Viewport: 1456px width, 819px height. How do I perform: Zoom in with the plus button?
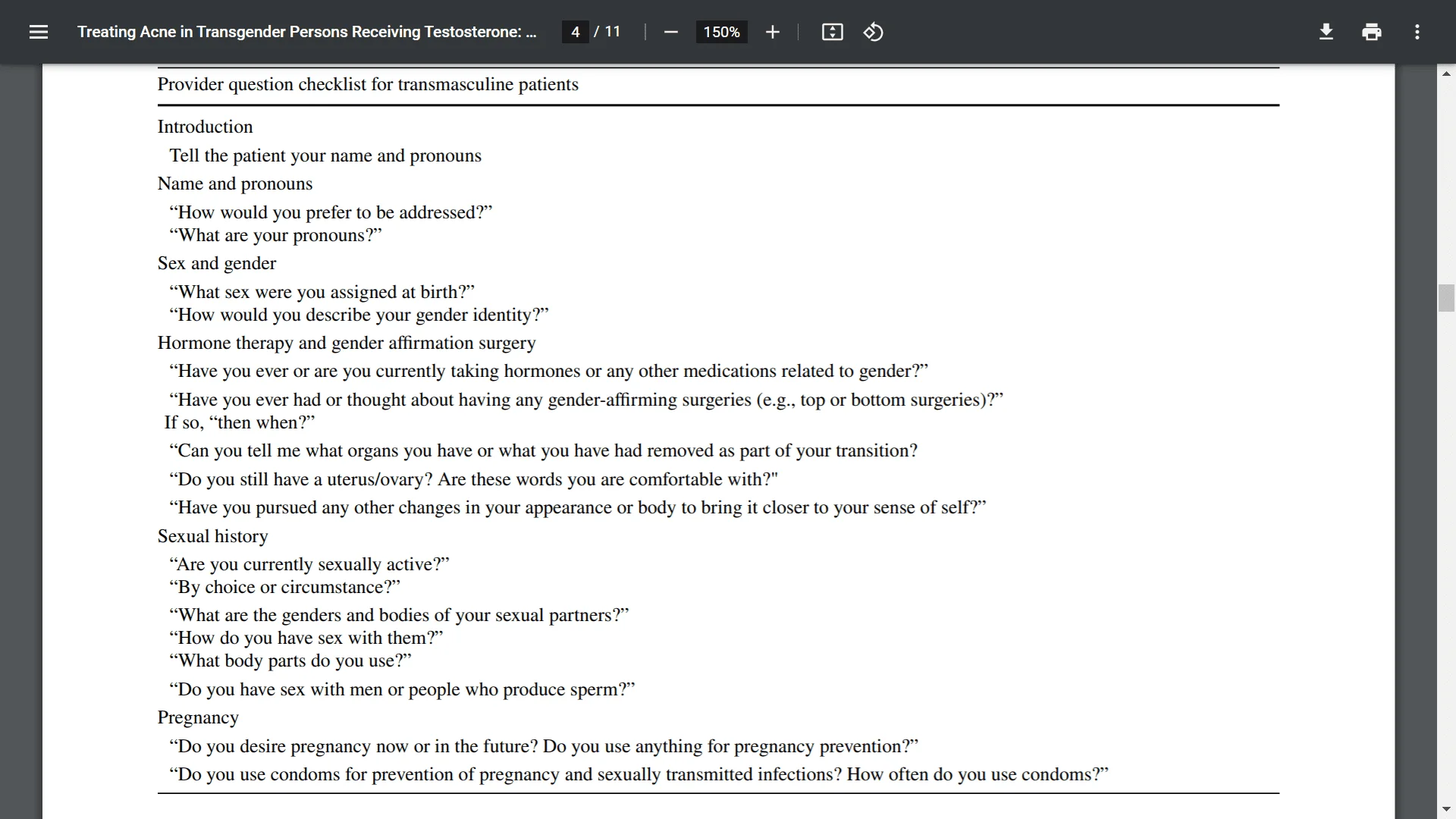pyautogui.click(x=772, y=32)
